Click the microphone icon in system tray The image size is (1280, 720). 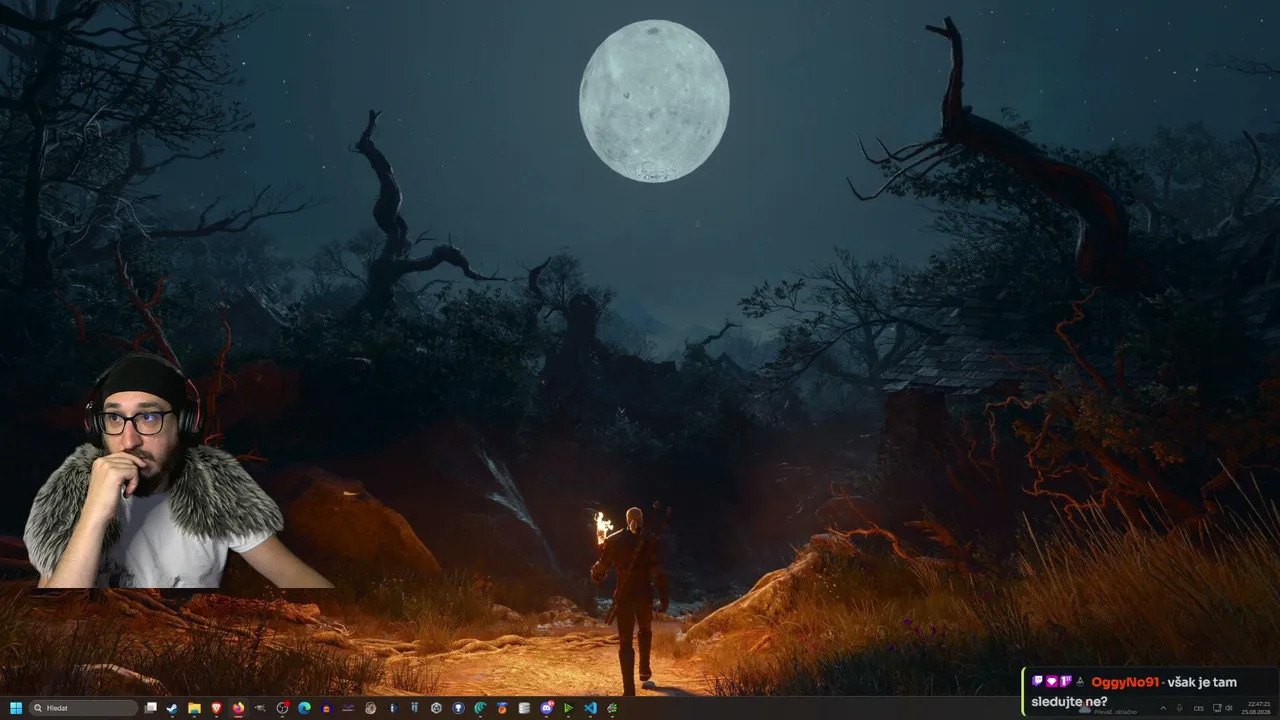point(1180,708)
